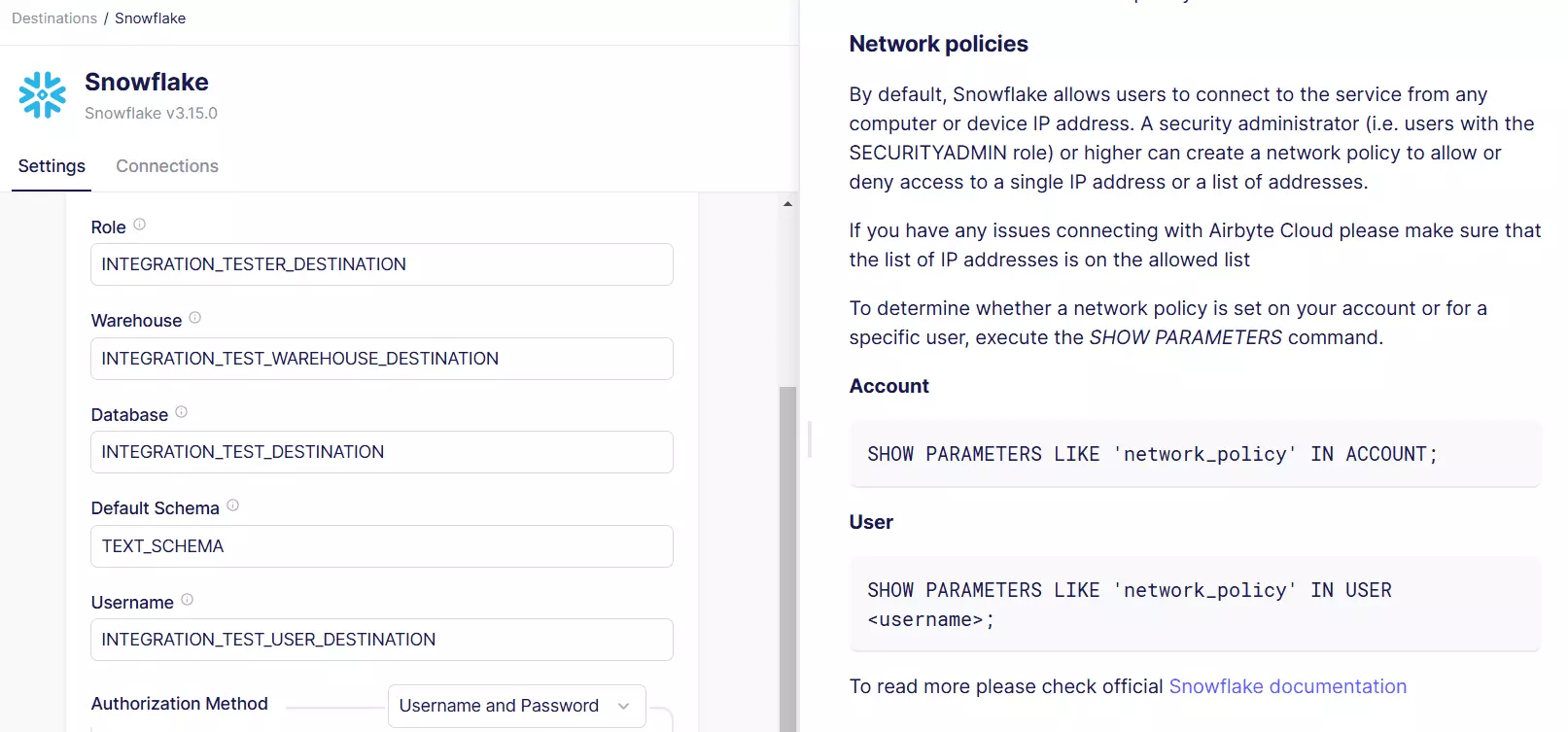The image size is (1568, 732).
Task: Click the Snowflake logo icon
Action: pyautogui.click(x=43, y=95)
